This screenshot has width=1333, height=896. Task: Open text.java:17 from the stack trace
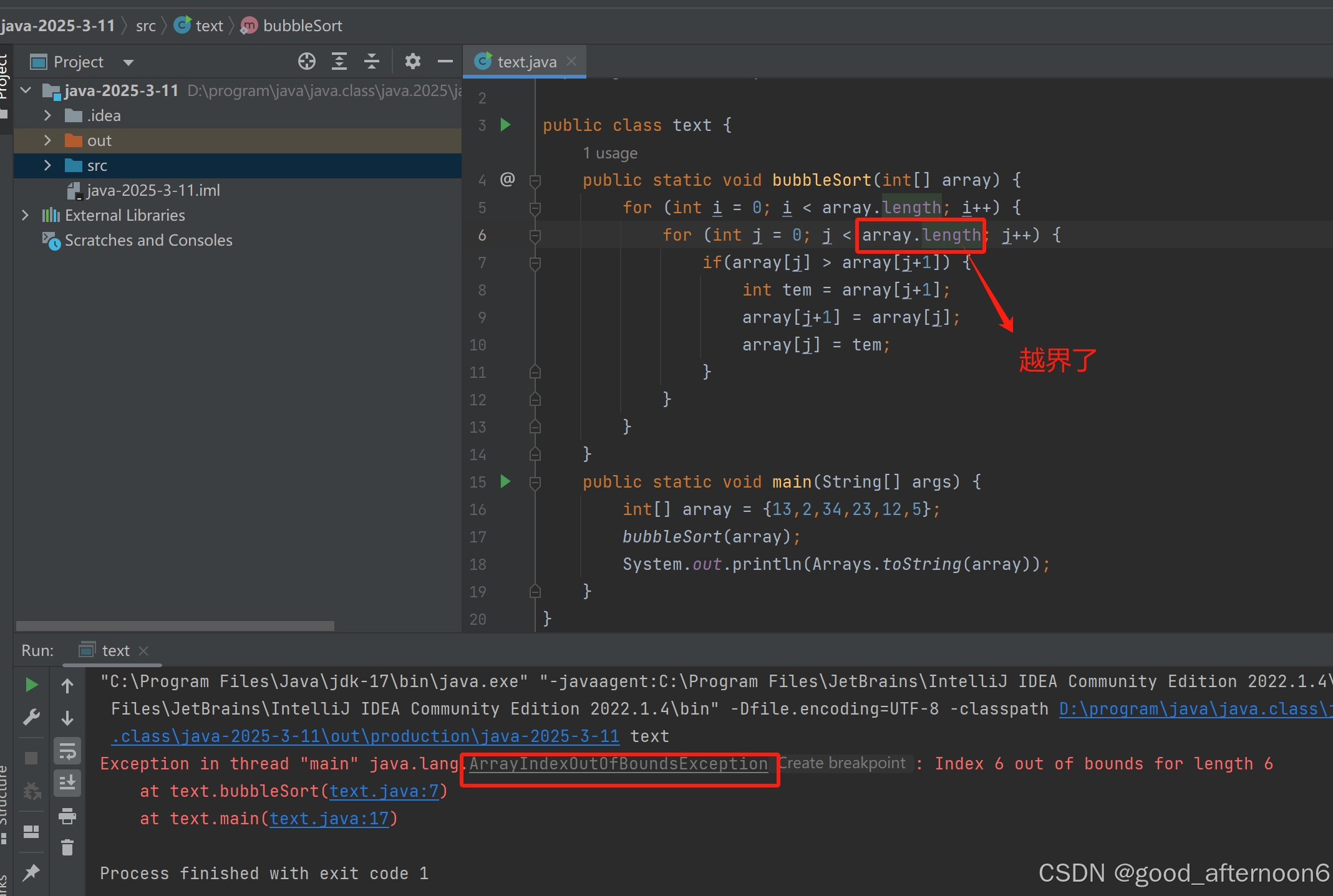click(331, 818)
